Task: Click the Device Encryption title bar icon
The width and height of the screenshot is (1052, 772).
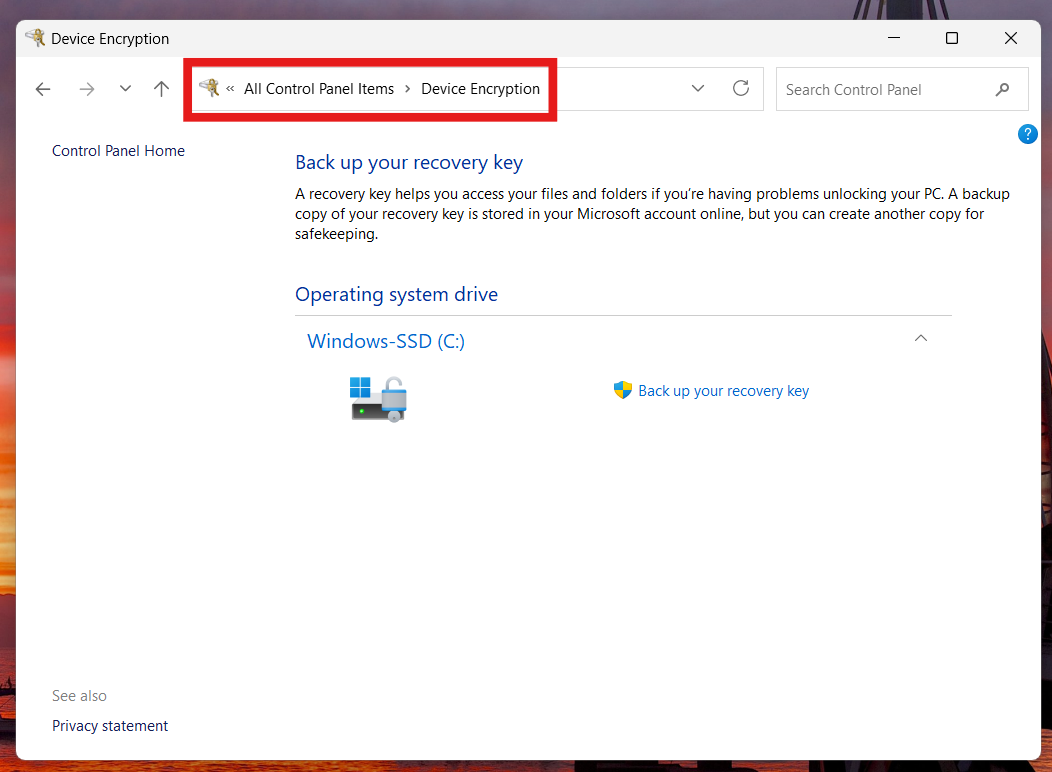Action: (36, 38)
